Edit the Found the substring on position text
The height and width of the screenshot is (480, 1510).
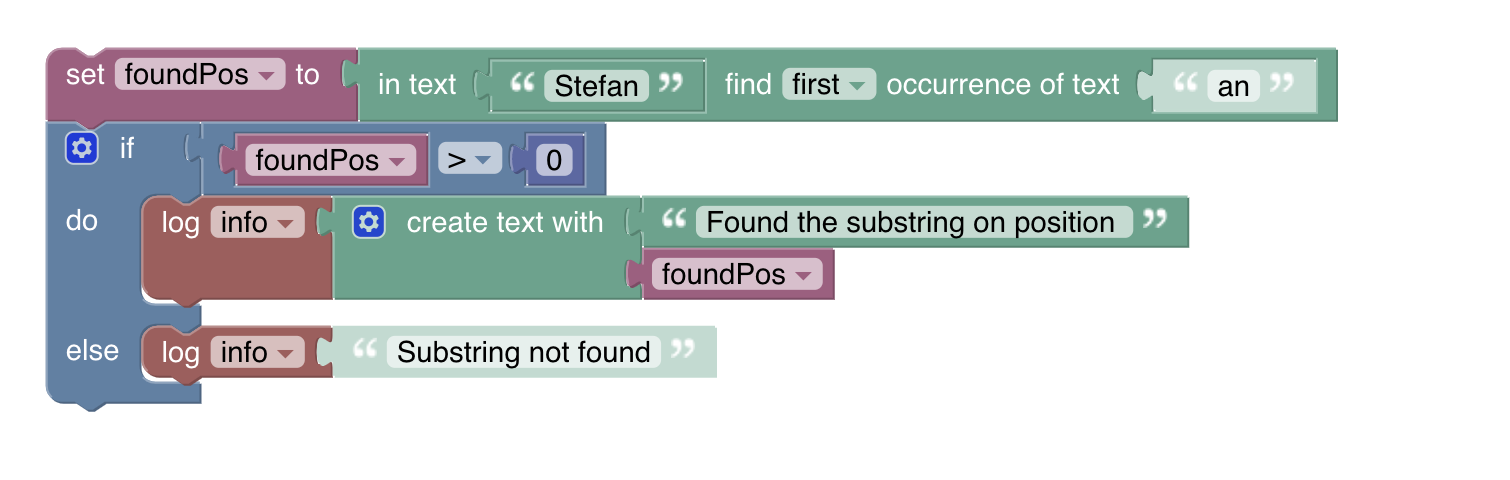pyautogui.click(x=910, y=222)
